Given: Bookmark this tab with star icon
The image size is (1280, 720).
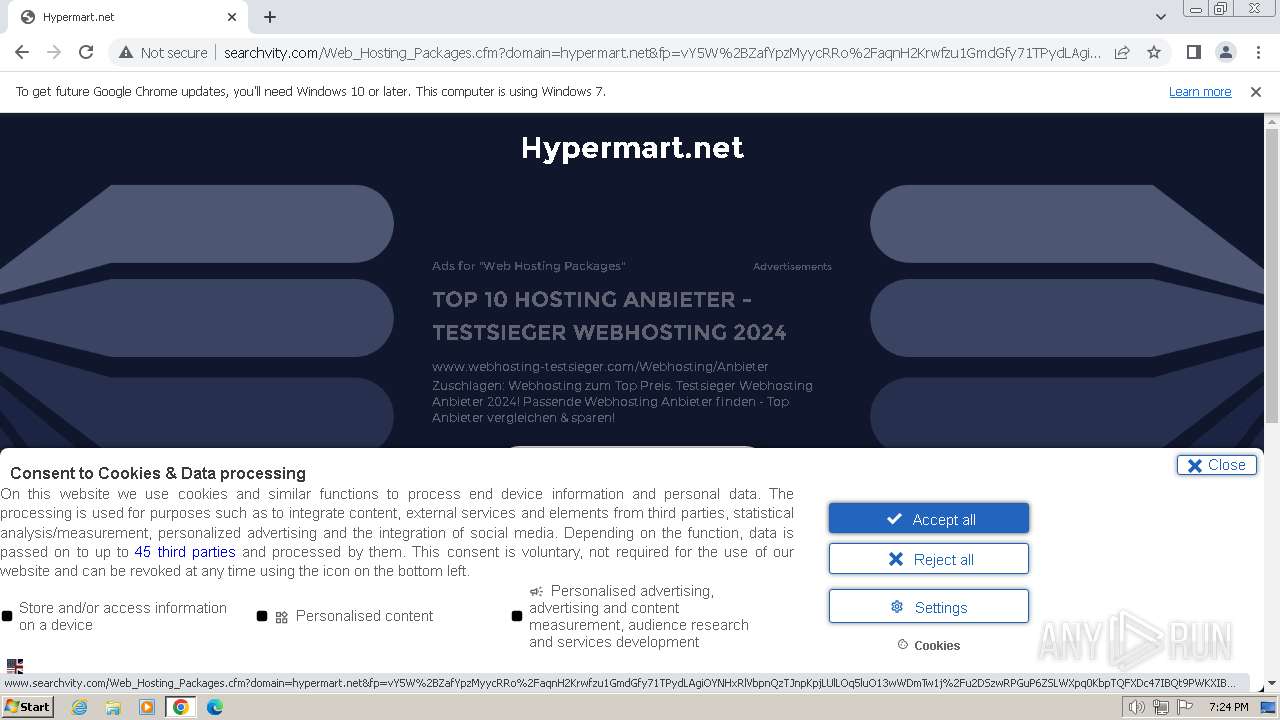Looking at the screenshot, I should [1154, 52].
